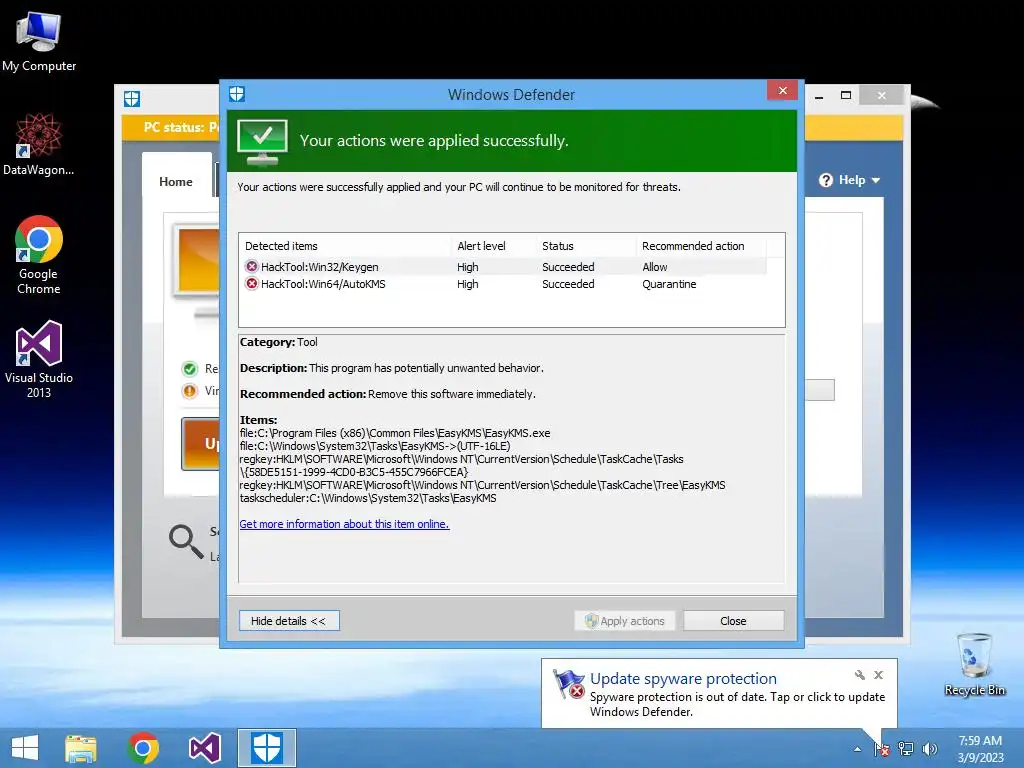The height and width of the screenshot is (768, 1024).
Task: Click the flag icon in the notification
Action: pyautogui.click(x=568, y=683)
